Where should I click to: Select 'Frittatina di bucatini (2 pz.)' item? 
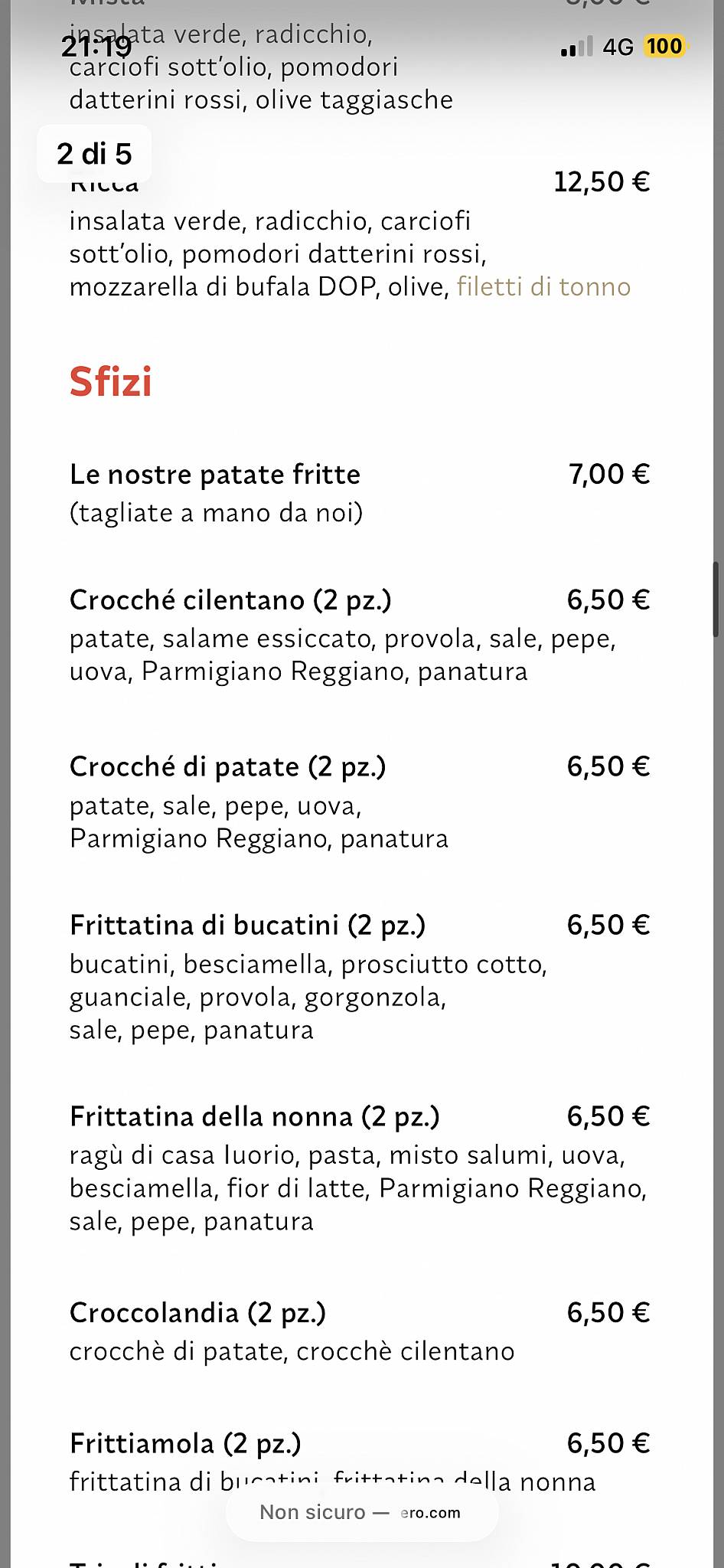point(247,926)
